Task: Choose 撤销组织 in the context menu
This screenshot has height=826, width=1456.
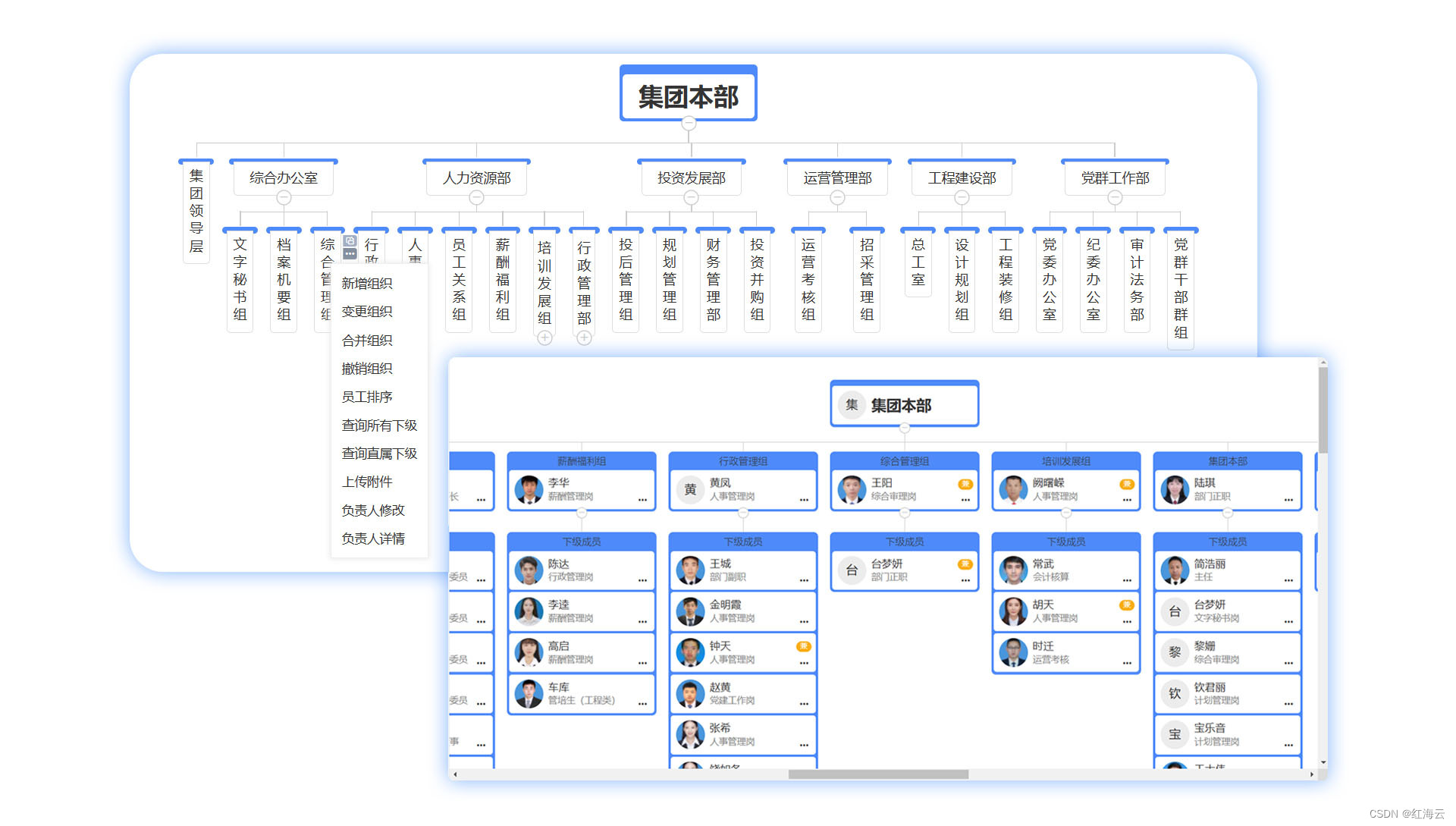Action: click(367, 369)
